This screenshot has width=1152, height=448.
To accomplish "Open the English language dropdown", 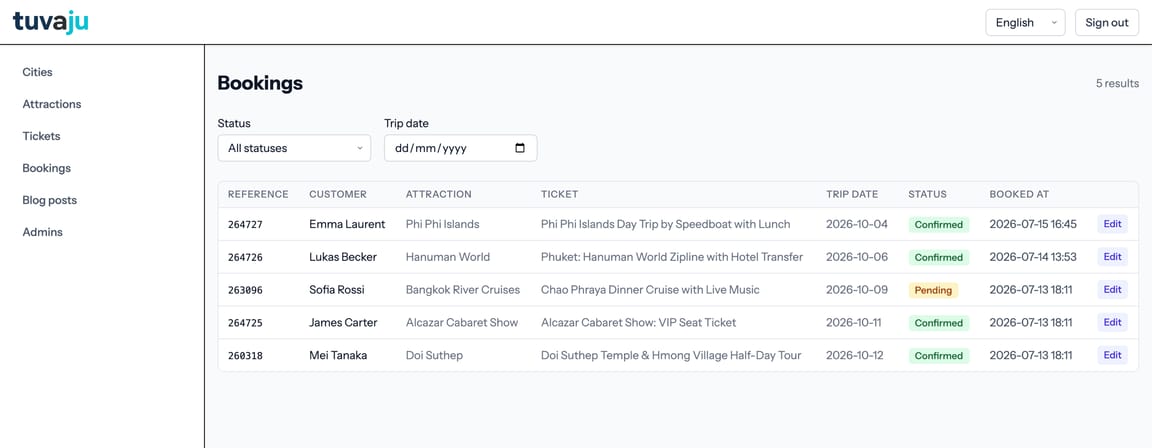I will coord(1025,23).
